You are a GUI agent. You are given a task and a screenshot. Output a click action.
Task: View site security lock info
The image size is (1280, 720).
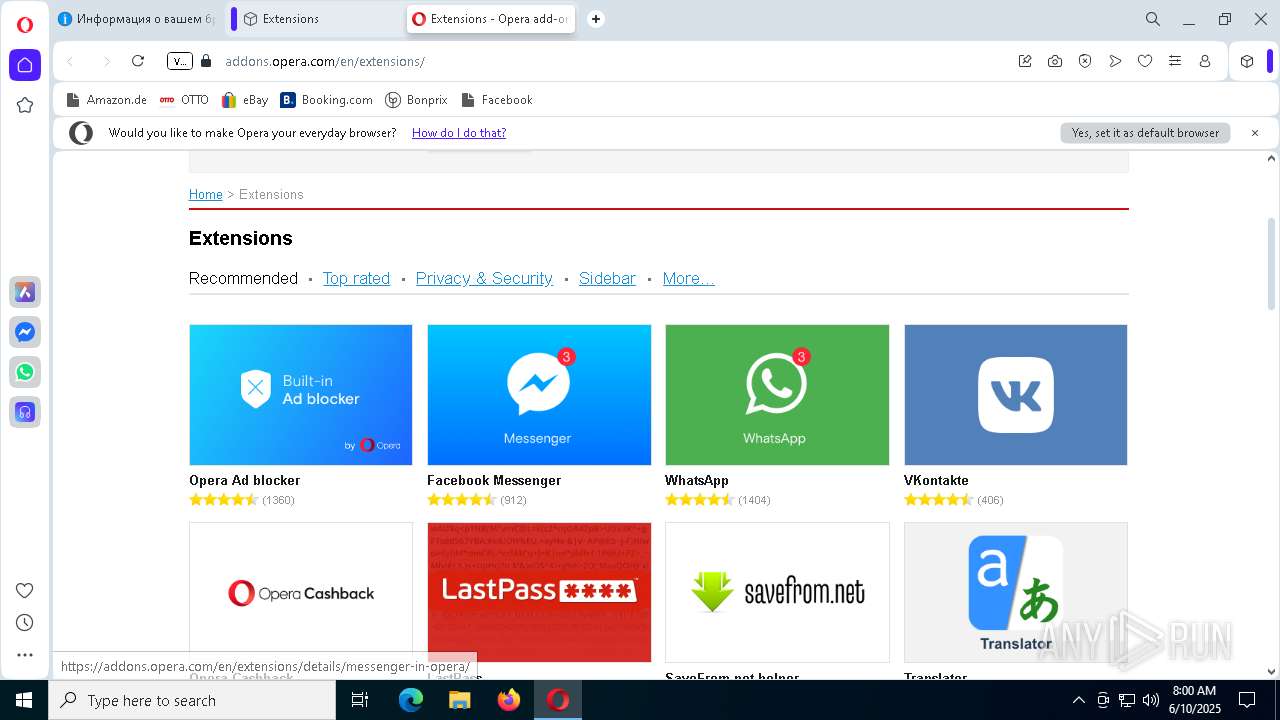[207, 61]
